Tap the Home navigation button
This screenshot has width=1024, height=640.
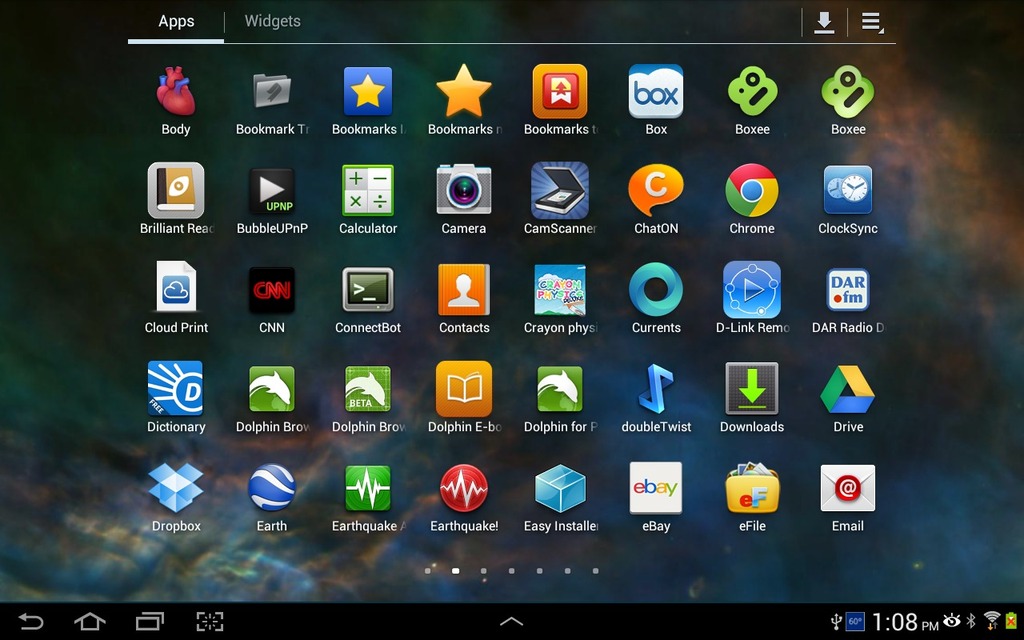pyautogui.click(x=90, y=621)
